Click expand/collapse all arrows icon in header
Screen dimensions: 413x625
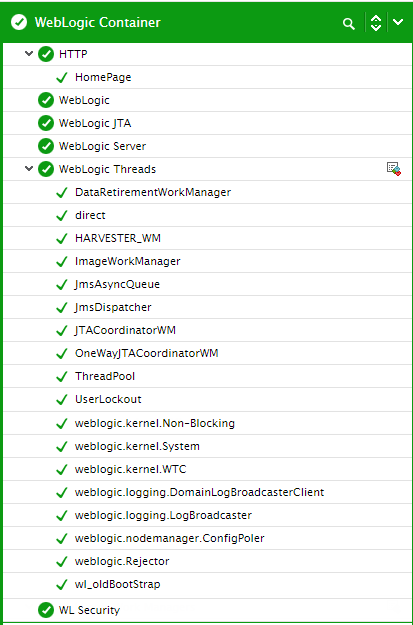click(x=376, y=23)
